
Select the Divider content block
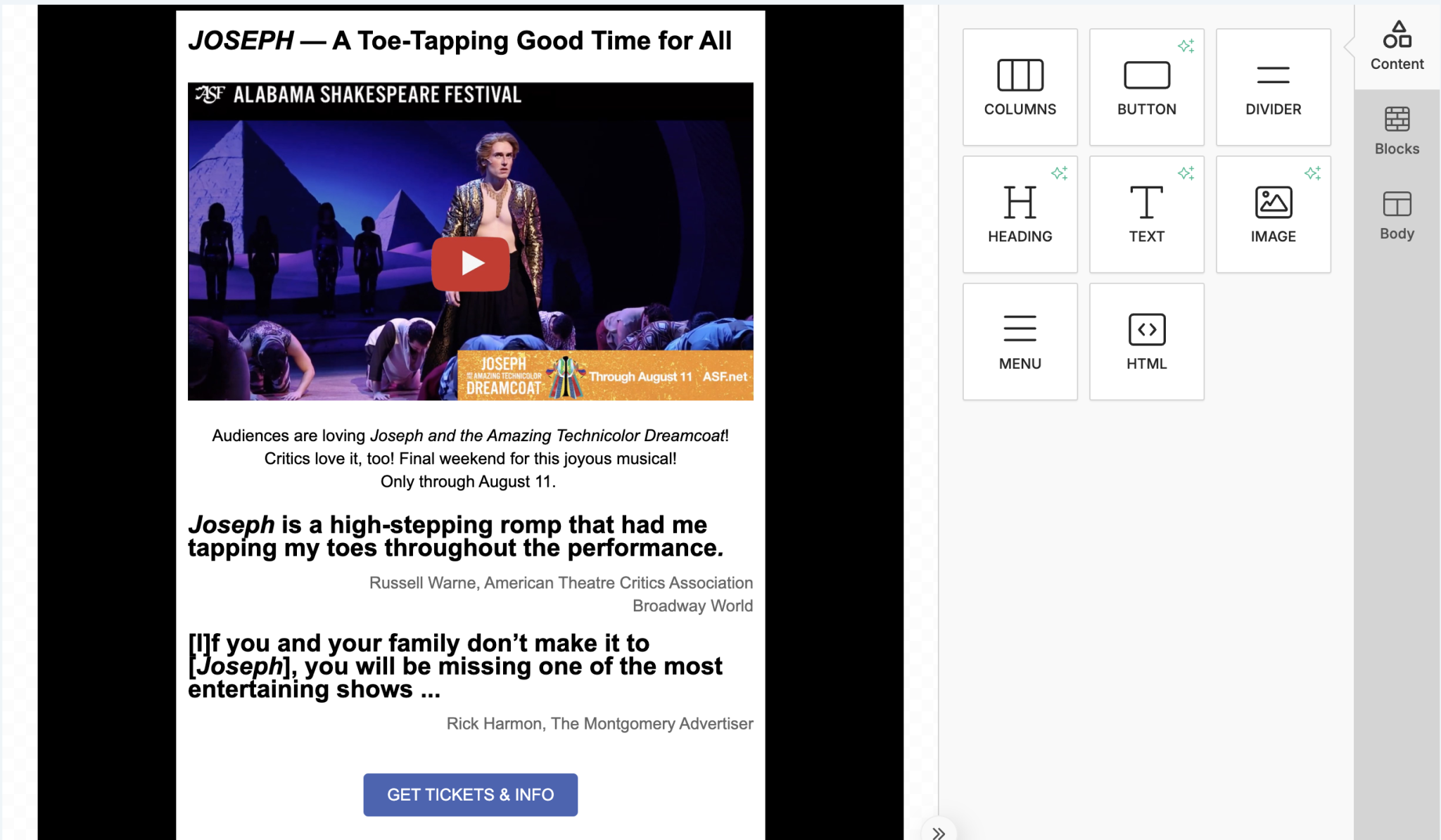(x=1273, y=87)
